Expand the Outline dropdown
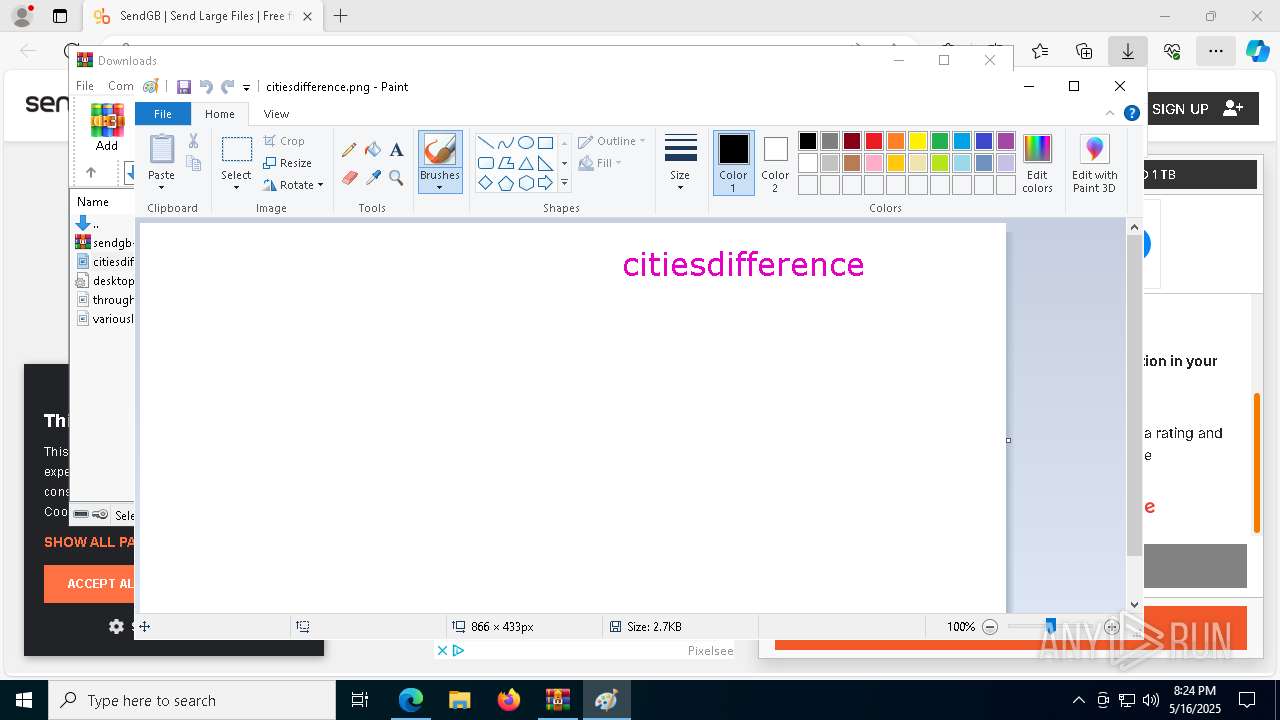Viewport: 1280px width, 720px height. [642, 141]
